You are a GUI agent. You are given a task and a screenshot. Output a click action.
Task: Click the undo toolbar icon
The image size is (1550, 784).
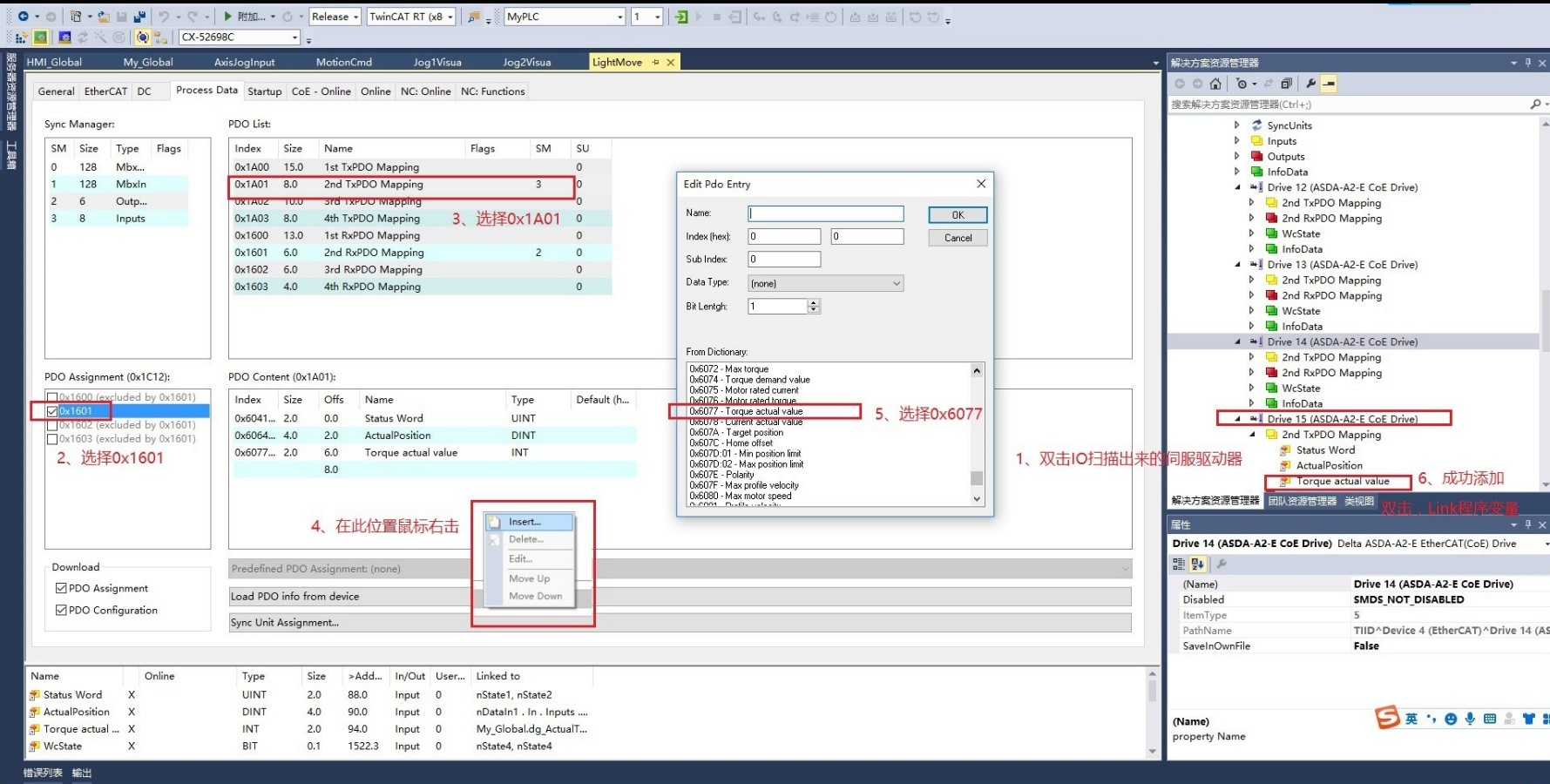[163, 17]
